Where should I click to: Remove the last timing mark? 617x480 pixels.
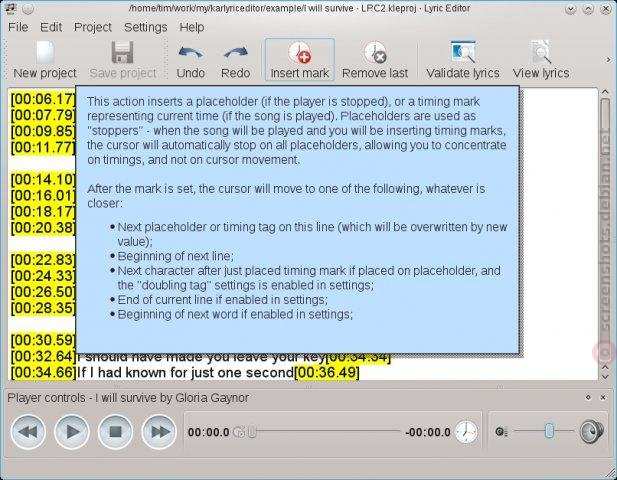pos(375,60)
